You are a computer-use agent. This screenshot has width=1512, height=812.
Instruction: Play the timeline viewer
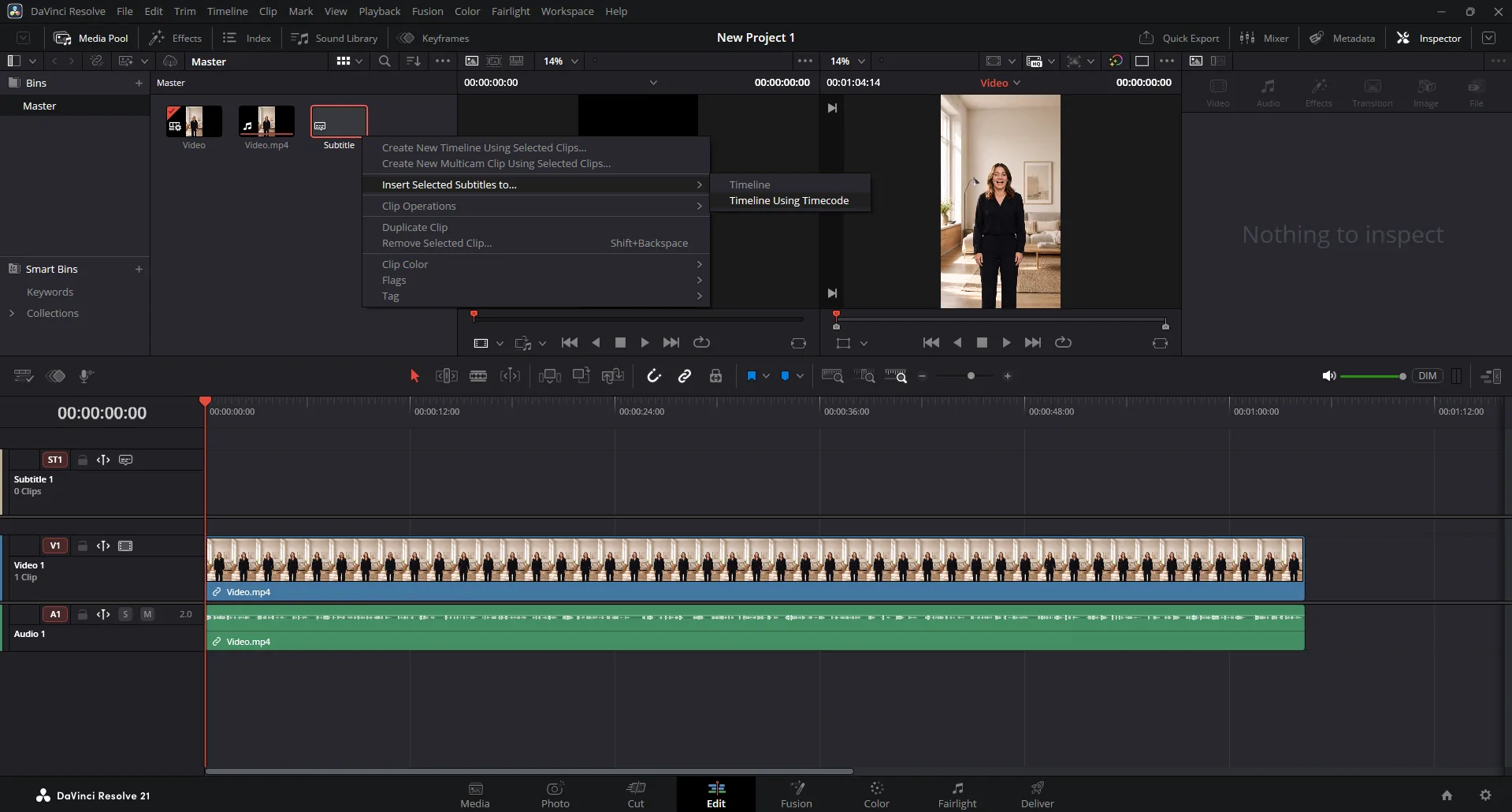pyautogui.click(x=1006, y=342)
